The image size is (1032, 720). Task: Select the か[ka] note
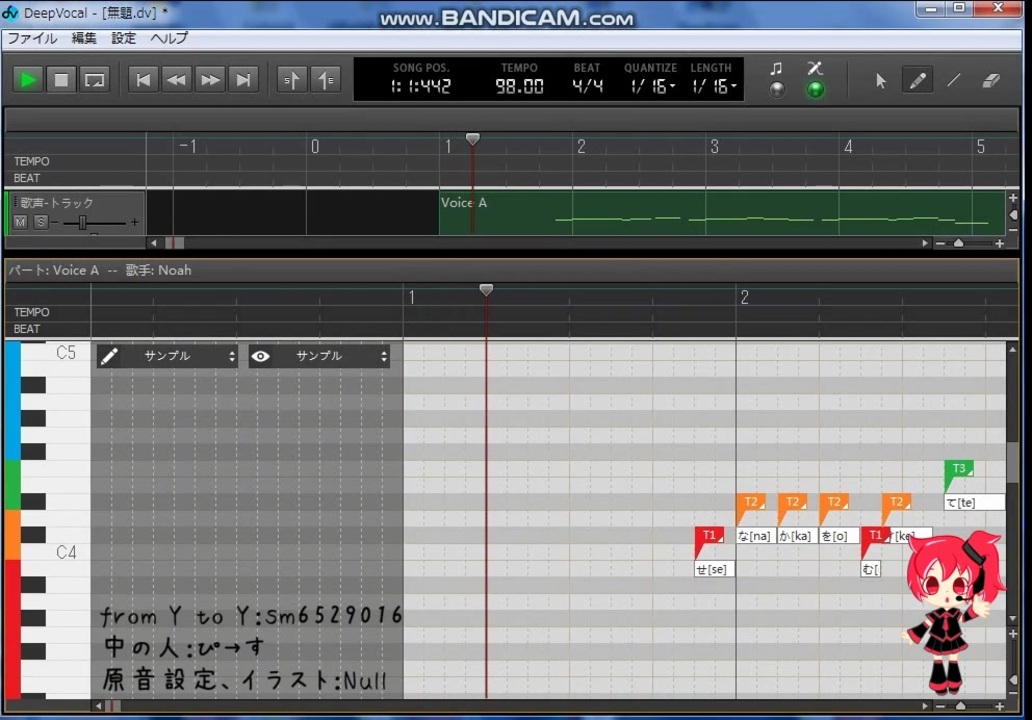point(796,536)
